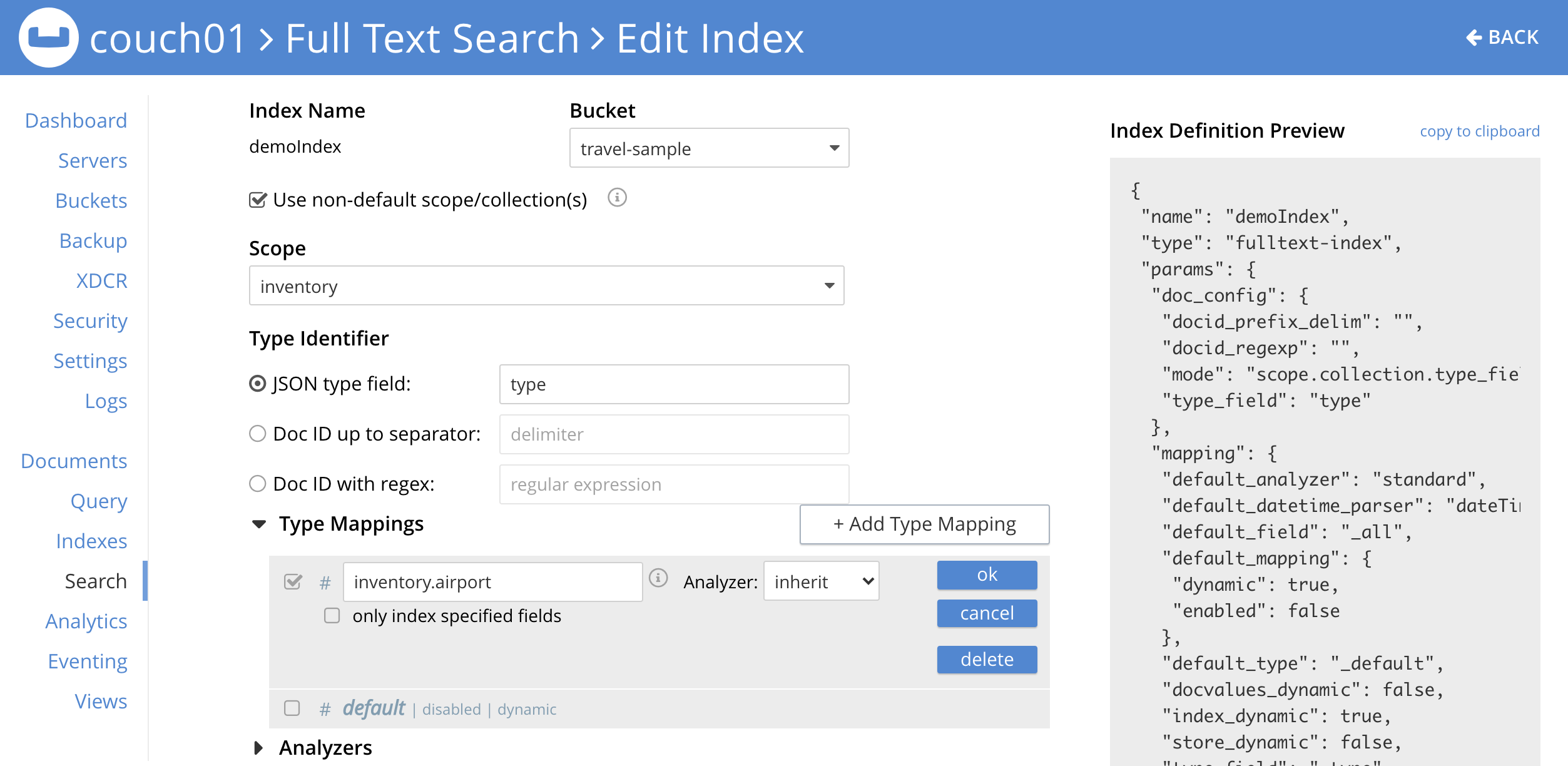1568x766 pixels.
Task: Open Views in sidebar
Action: pos(101,702)
